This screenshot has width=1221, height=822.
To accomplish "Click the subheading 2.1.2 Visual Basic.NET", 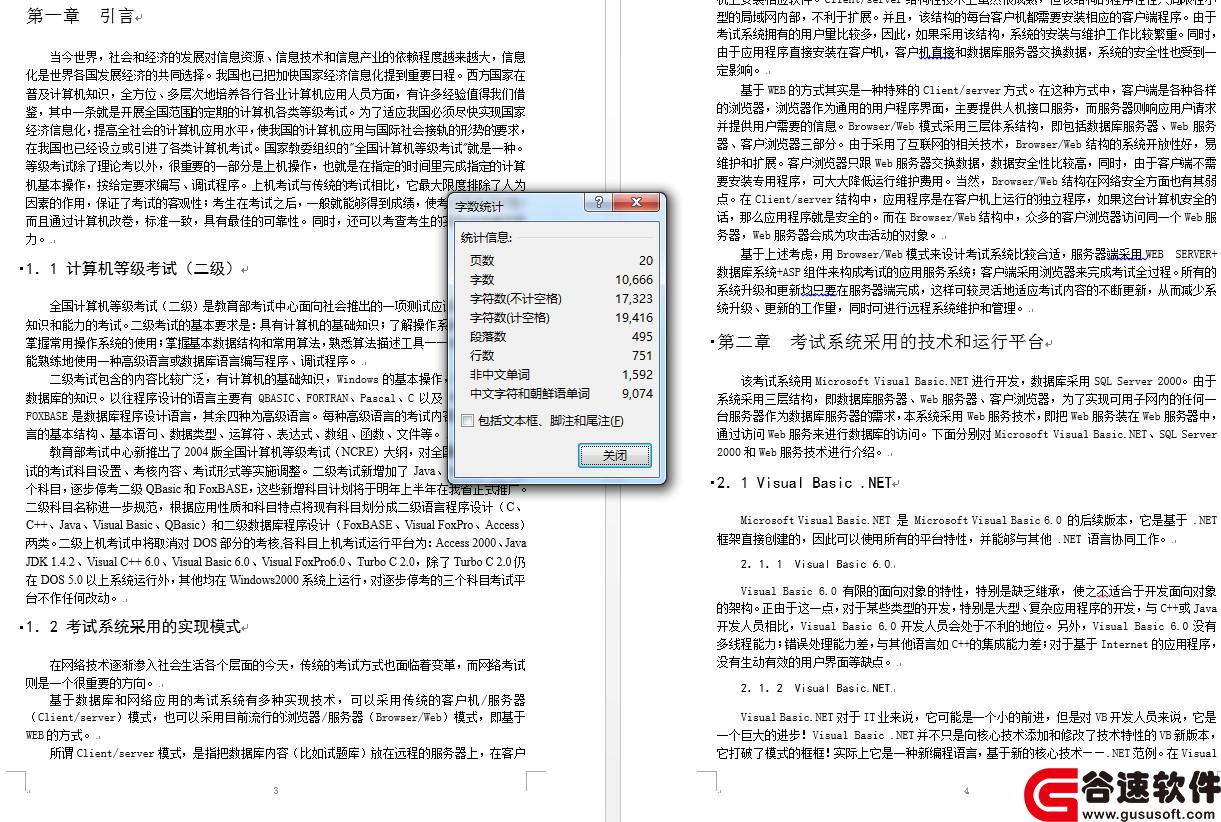I will pyautogui.click(x=816, y=688).
